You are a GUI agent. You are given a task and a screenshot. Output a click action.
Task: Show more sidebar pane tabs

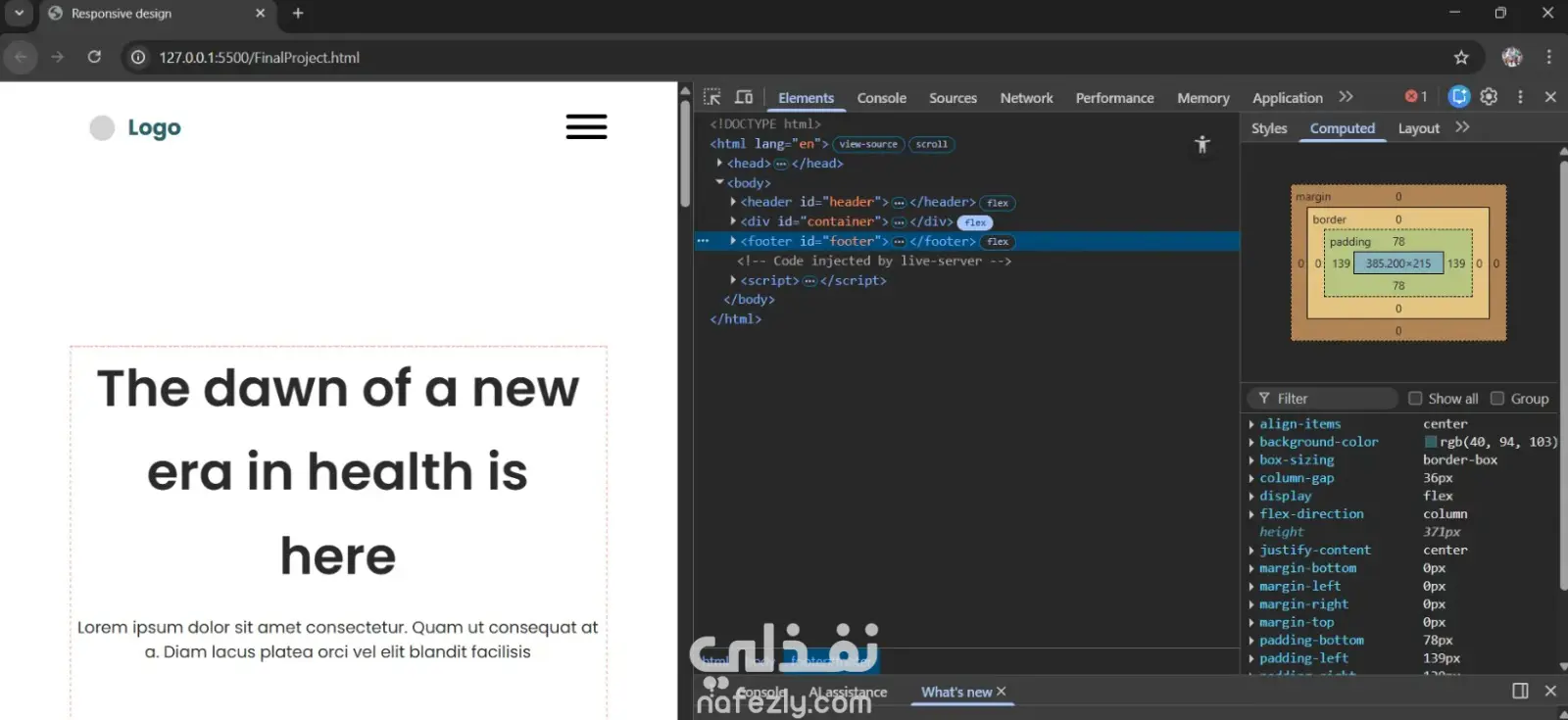pyautogui.click(x=1462, y=127)
